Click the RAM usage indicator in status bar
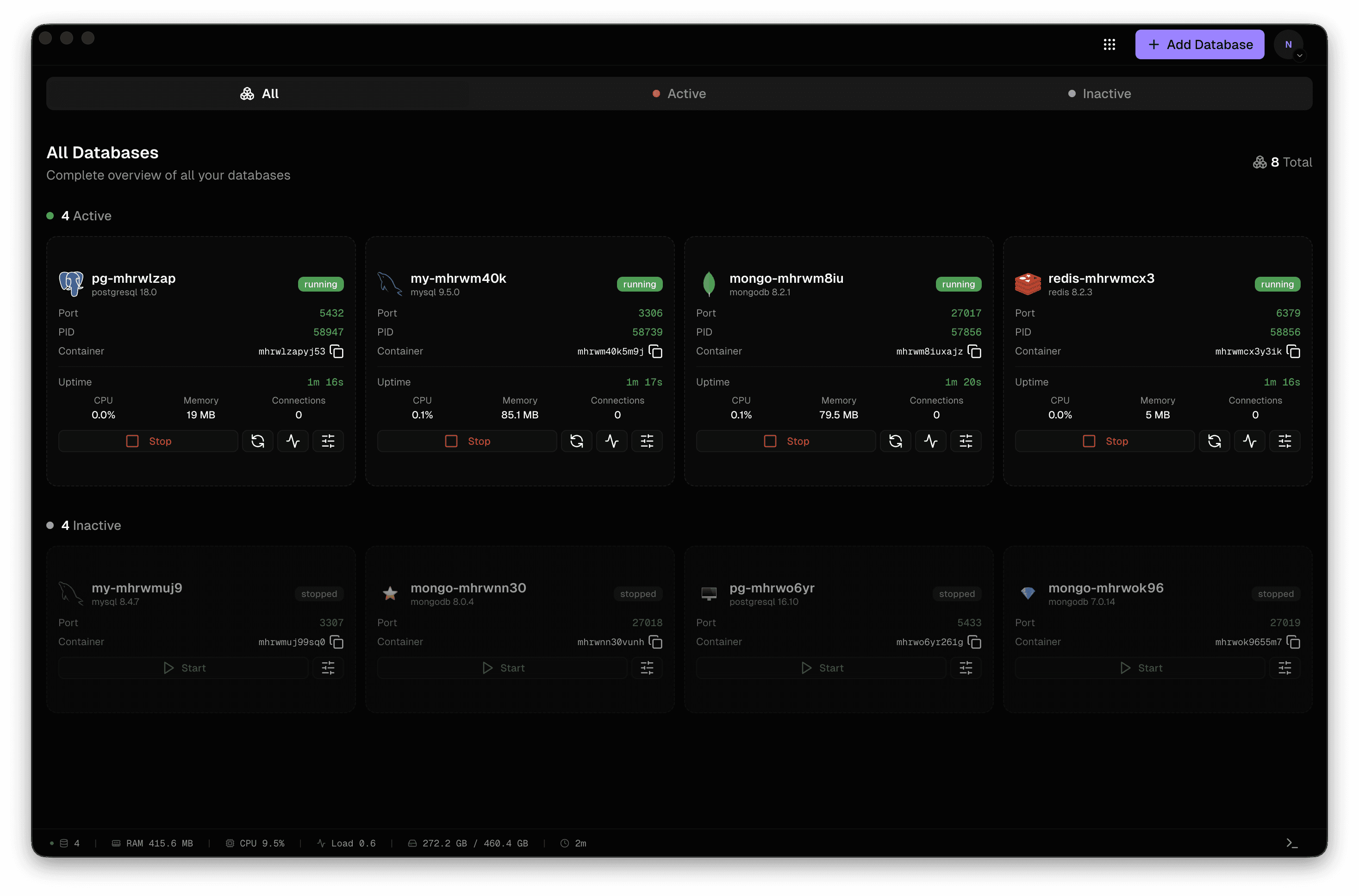 coord(153,843)
